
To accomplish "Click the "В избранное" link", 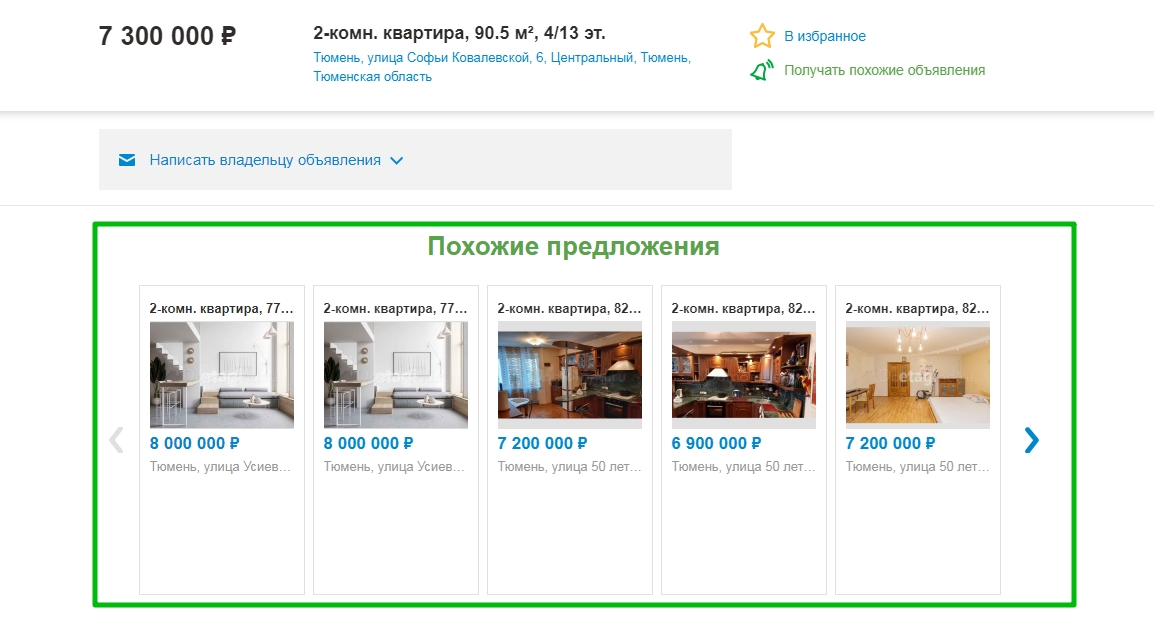I will point(824,36).
